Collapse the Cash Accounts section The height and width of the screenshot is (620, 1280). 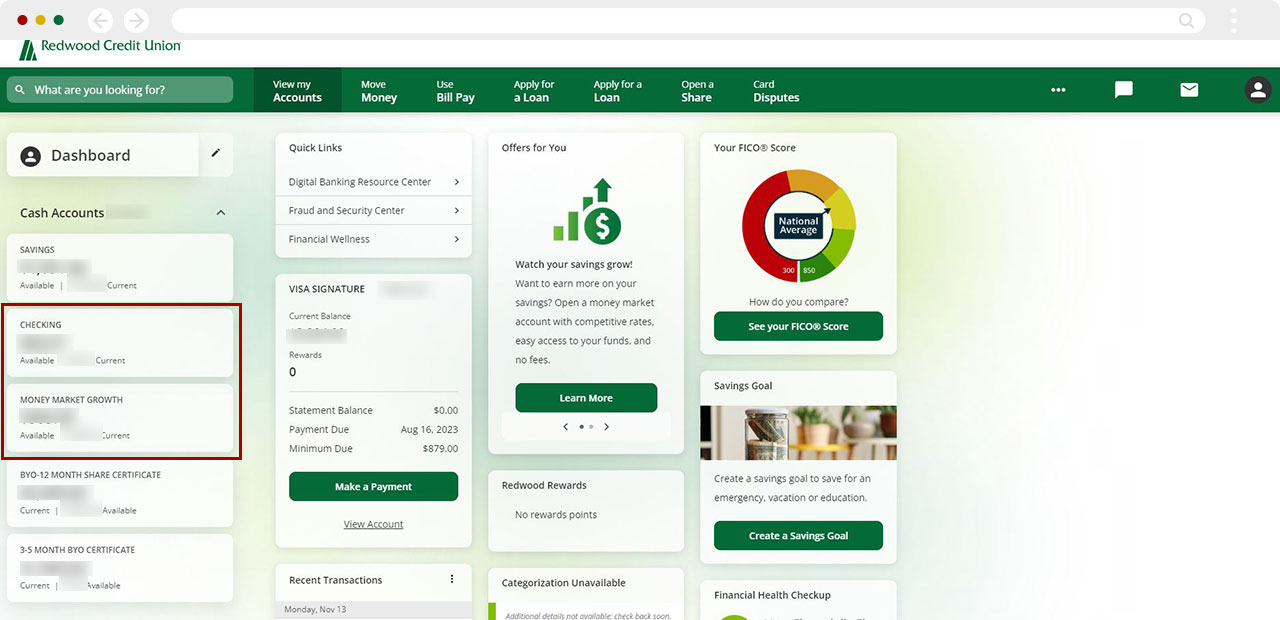point(221,213)
